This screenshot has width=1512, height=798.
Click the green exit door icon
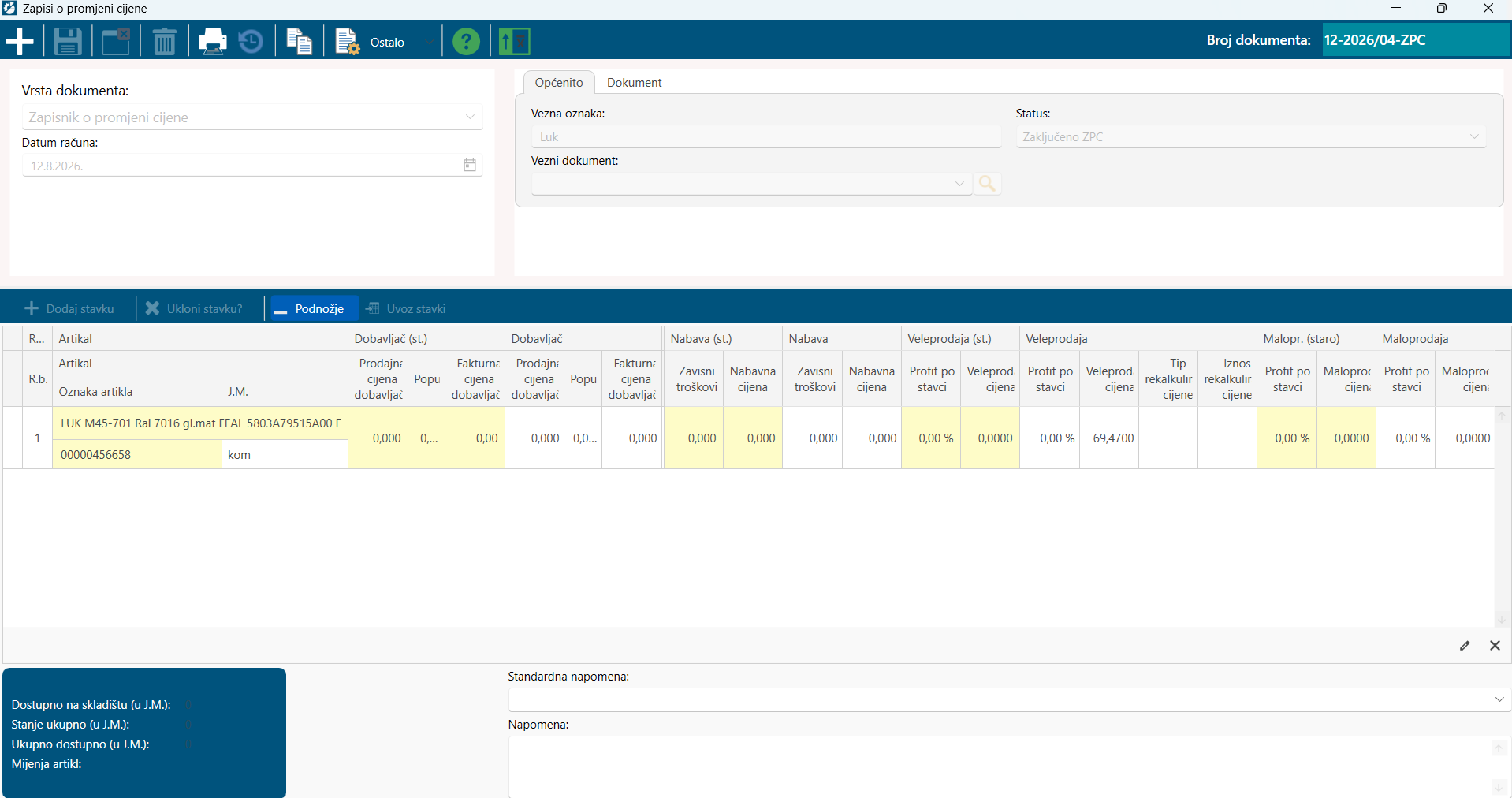[x=514, y=41]
